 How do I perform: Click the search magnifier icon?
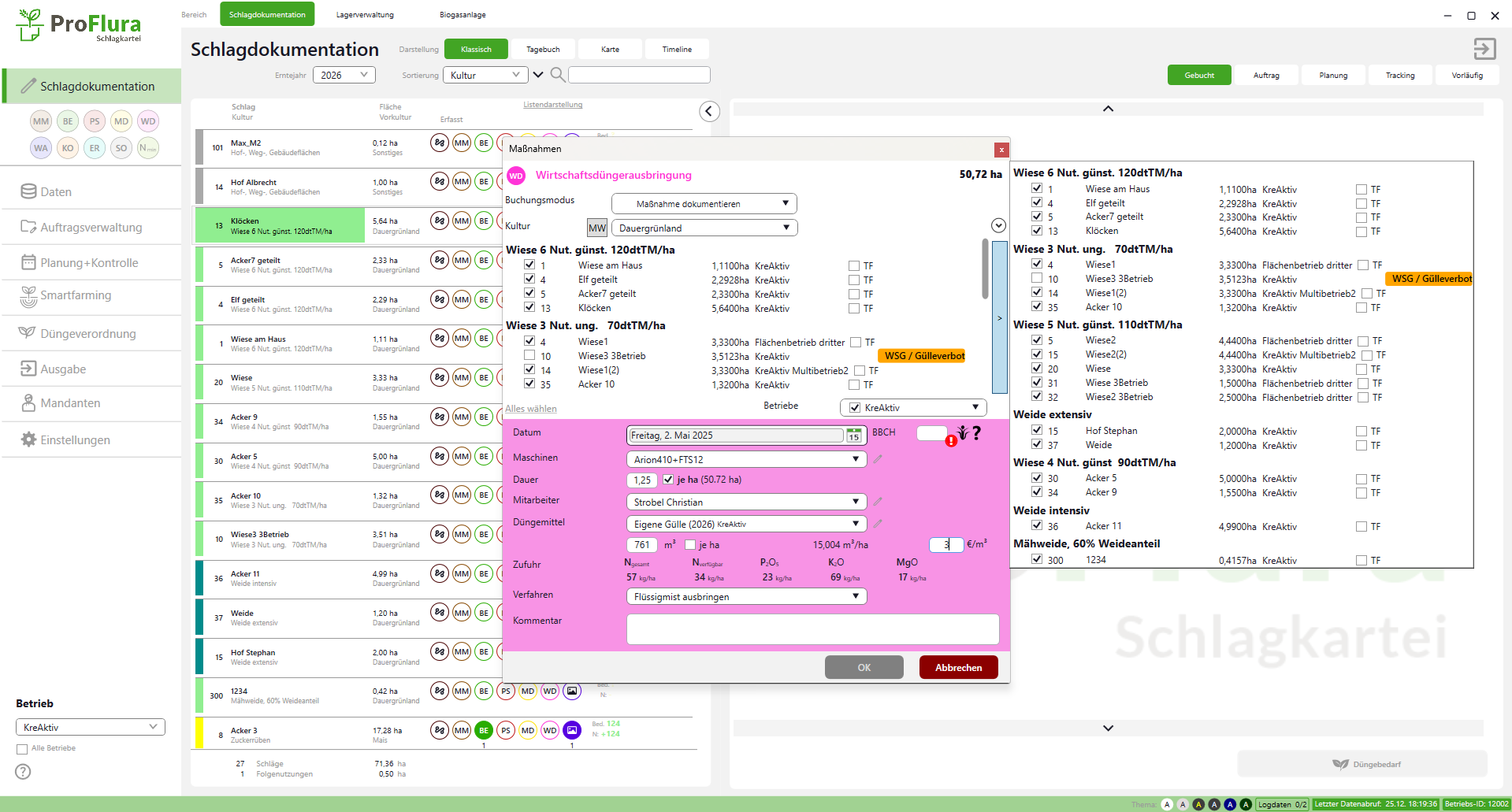(557, 75)
